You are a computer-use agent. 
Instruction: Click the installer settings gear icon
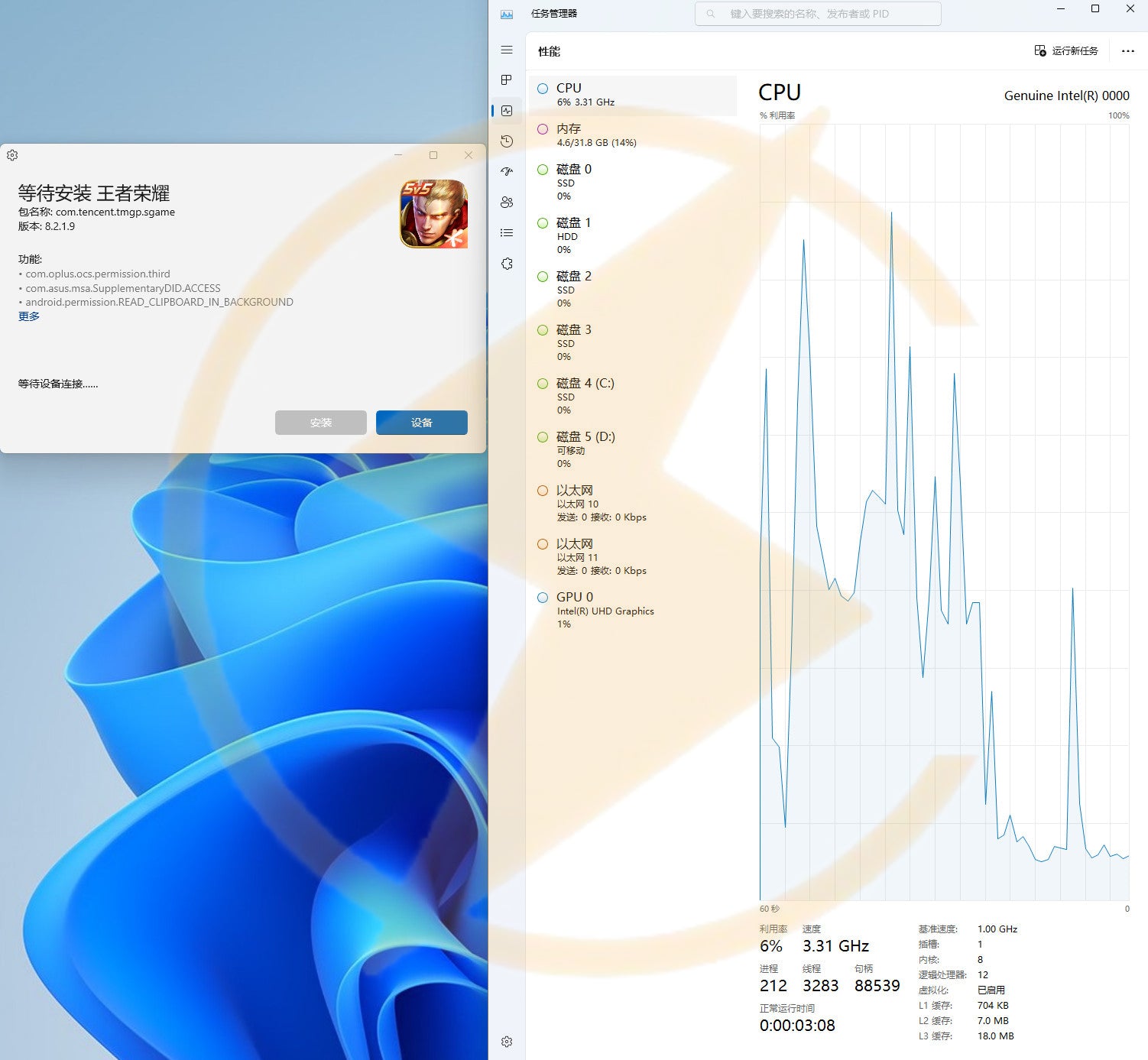[x=12, y=155]
